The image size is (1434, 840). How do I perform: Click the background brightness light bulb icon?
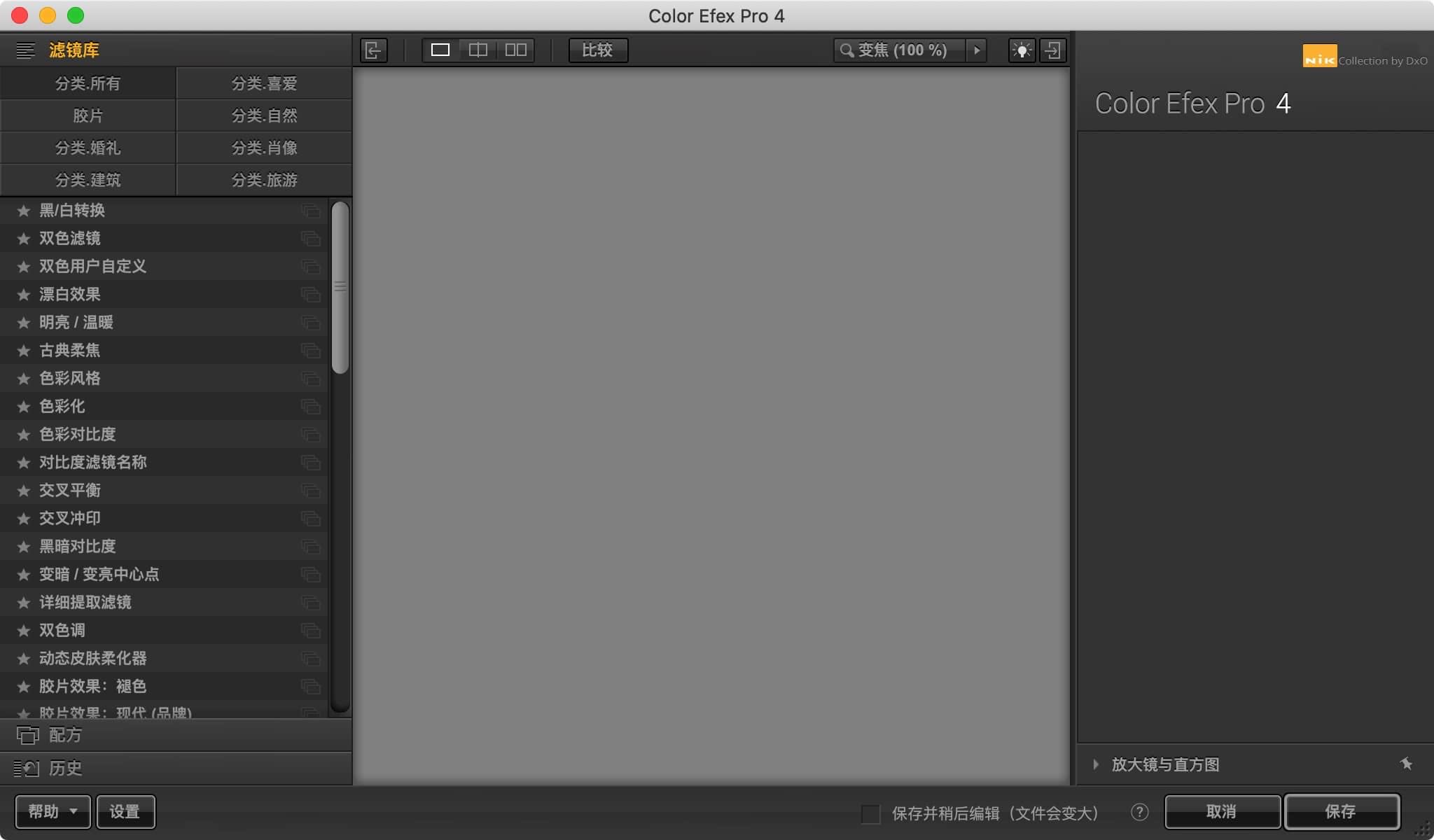1022,50
